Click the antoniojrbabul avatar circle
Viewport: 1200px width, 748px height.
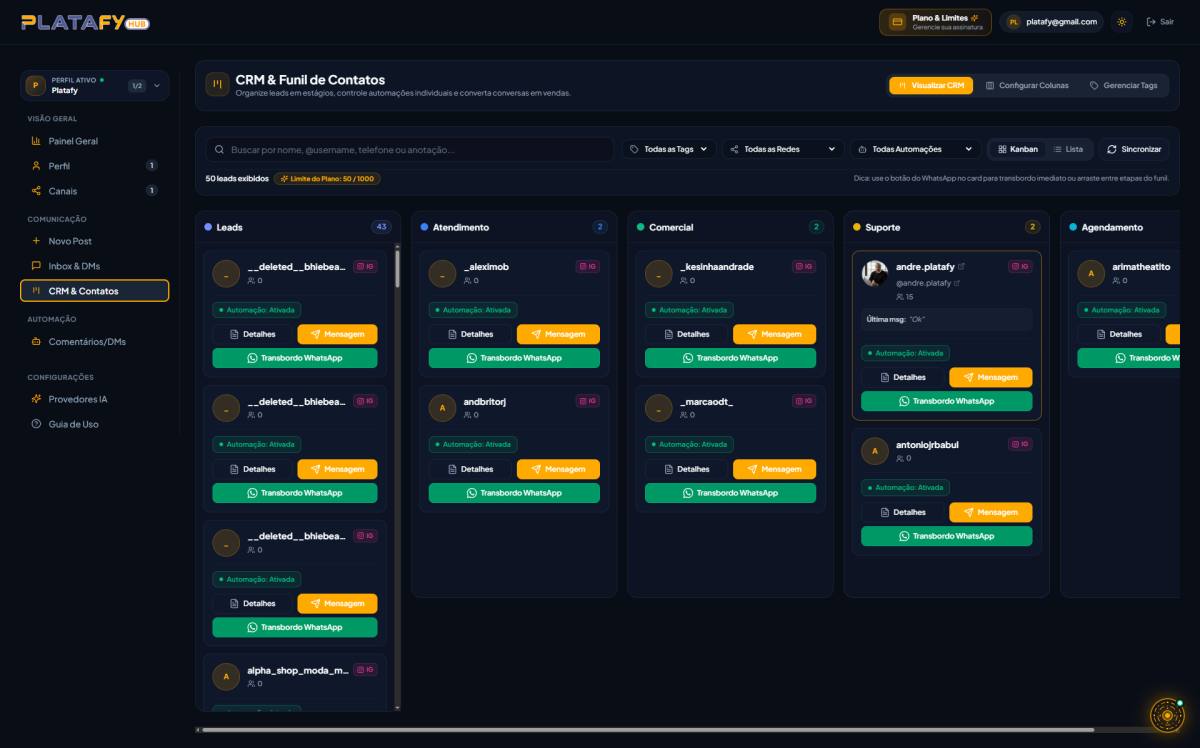(x=874, y=451)
